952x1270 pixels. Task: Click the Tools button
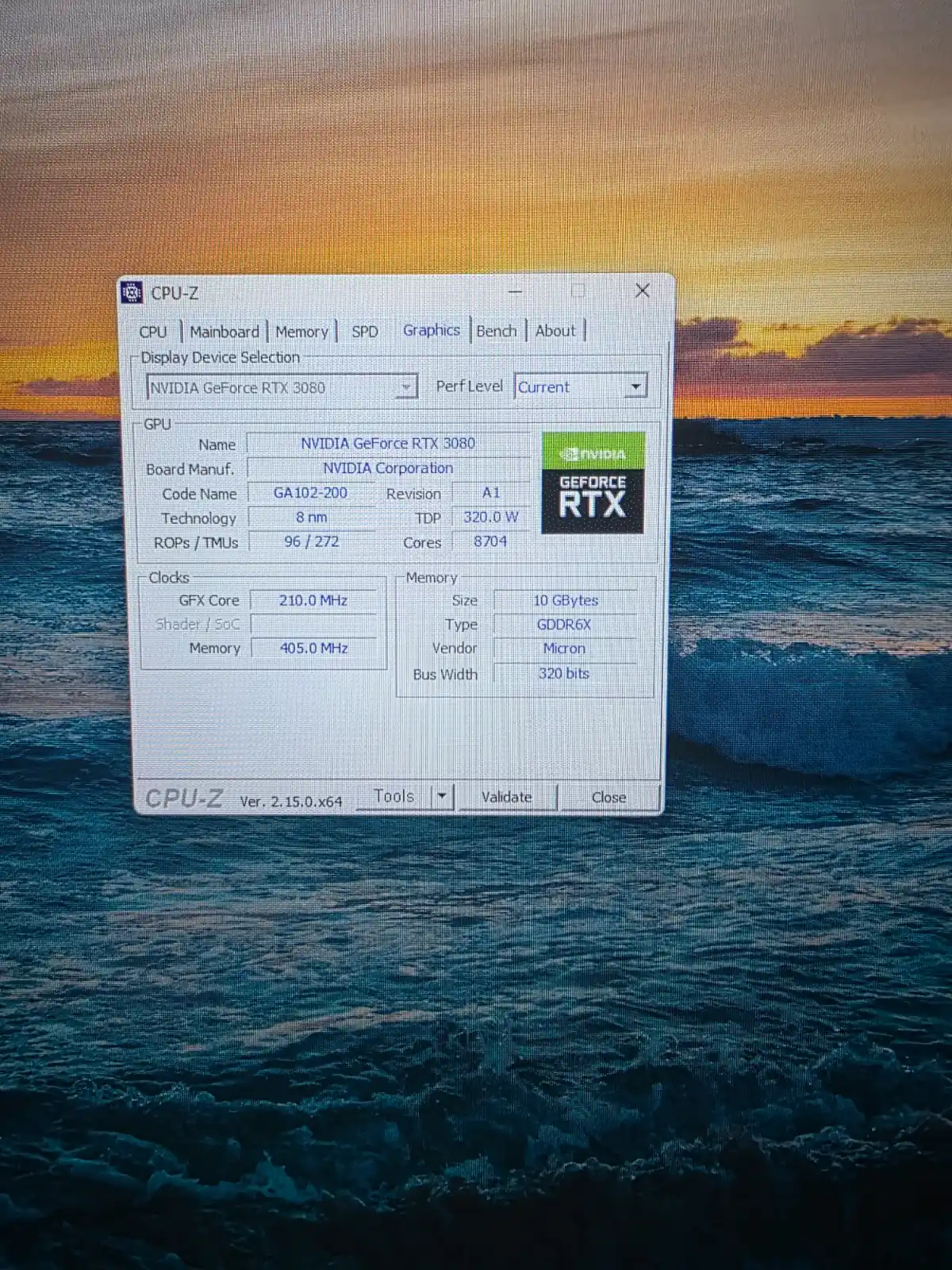point(394,796)
